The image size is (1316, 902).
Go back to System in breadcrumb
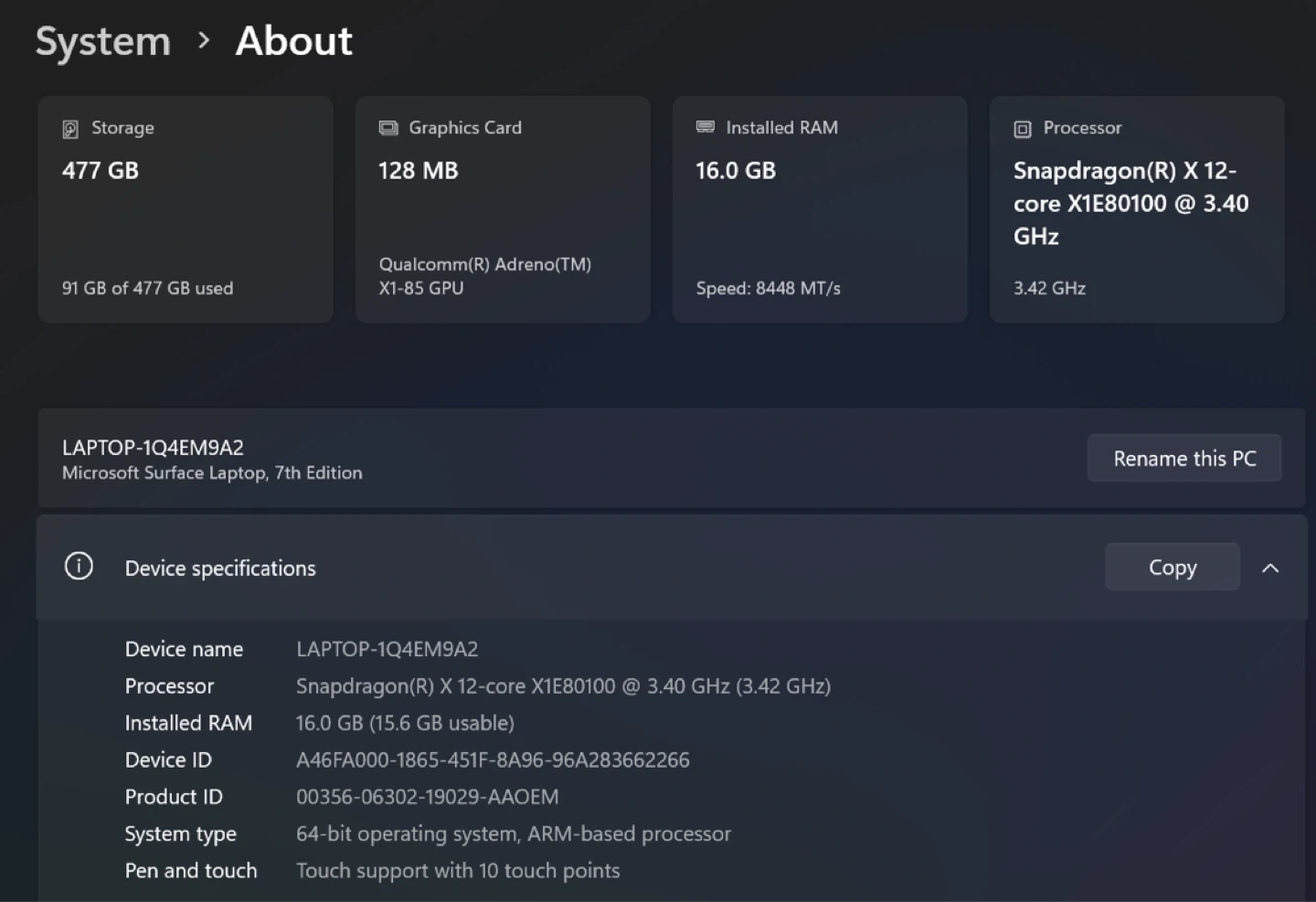(102, 41)
